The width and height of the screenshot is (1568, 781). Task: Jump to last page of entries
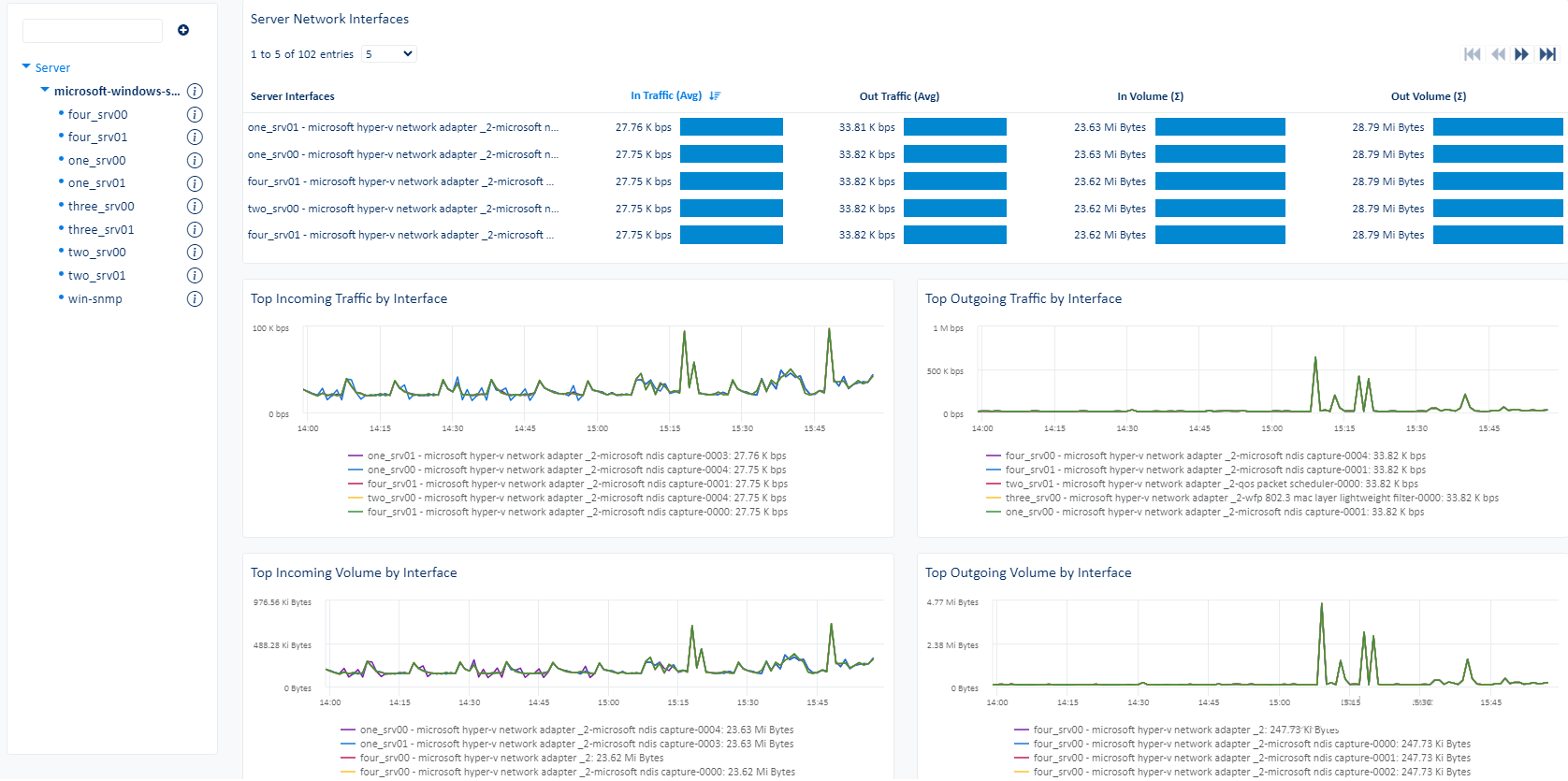click(1547, 54)
